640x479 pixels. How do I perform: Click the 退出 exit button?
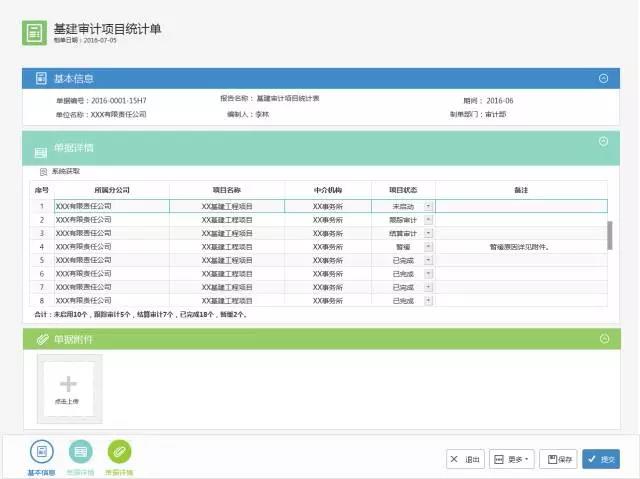point(465,459)
